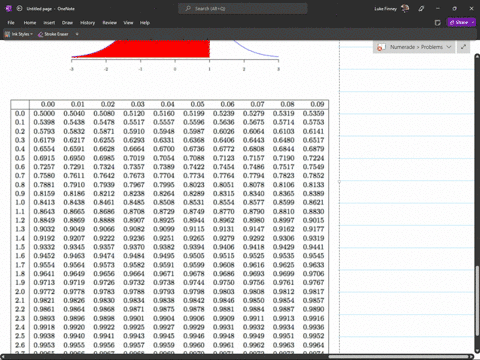
Task: Switch to the Insert ribbon tab
Action: coord(49,23)
